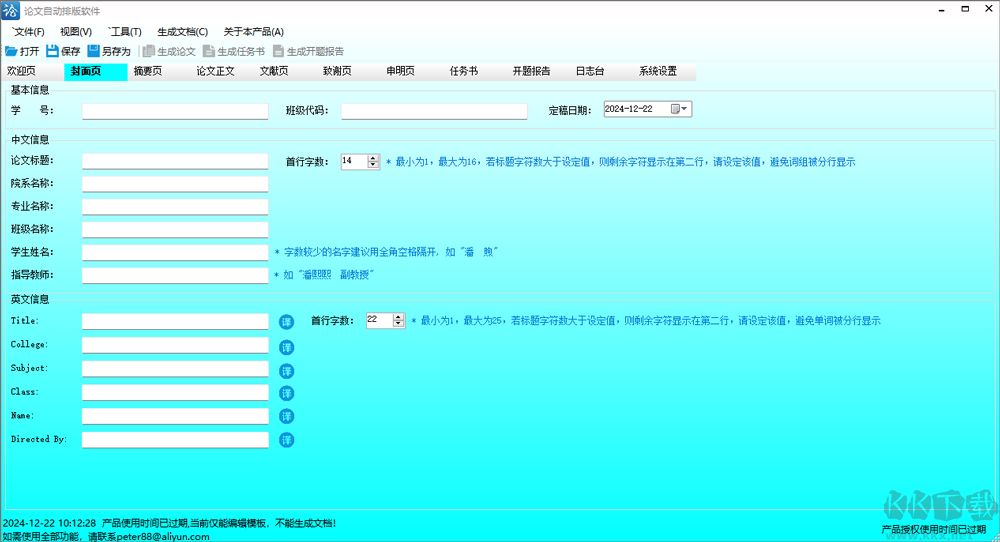Click the Generate Task Book (生成任务书) icon
Viewport: 1000px width, 542px height.
209,51
